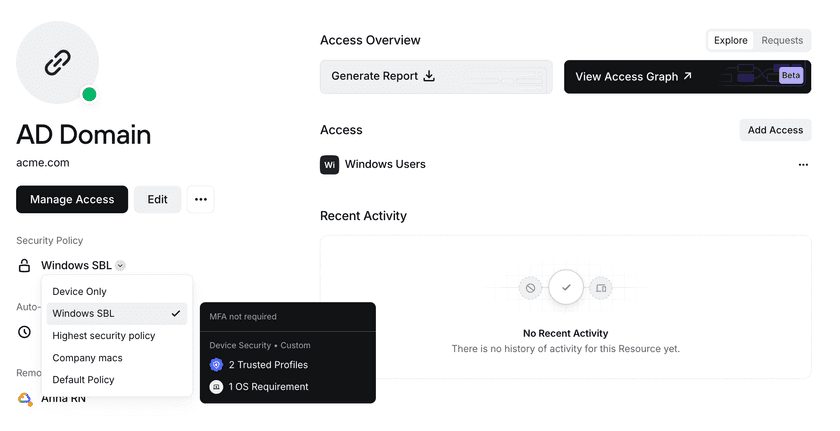The height and width of the screenshot is (431, 840).
Task: Select Highest security policy from list
Action: coord(104,336)
